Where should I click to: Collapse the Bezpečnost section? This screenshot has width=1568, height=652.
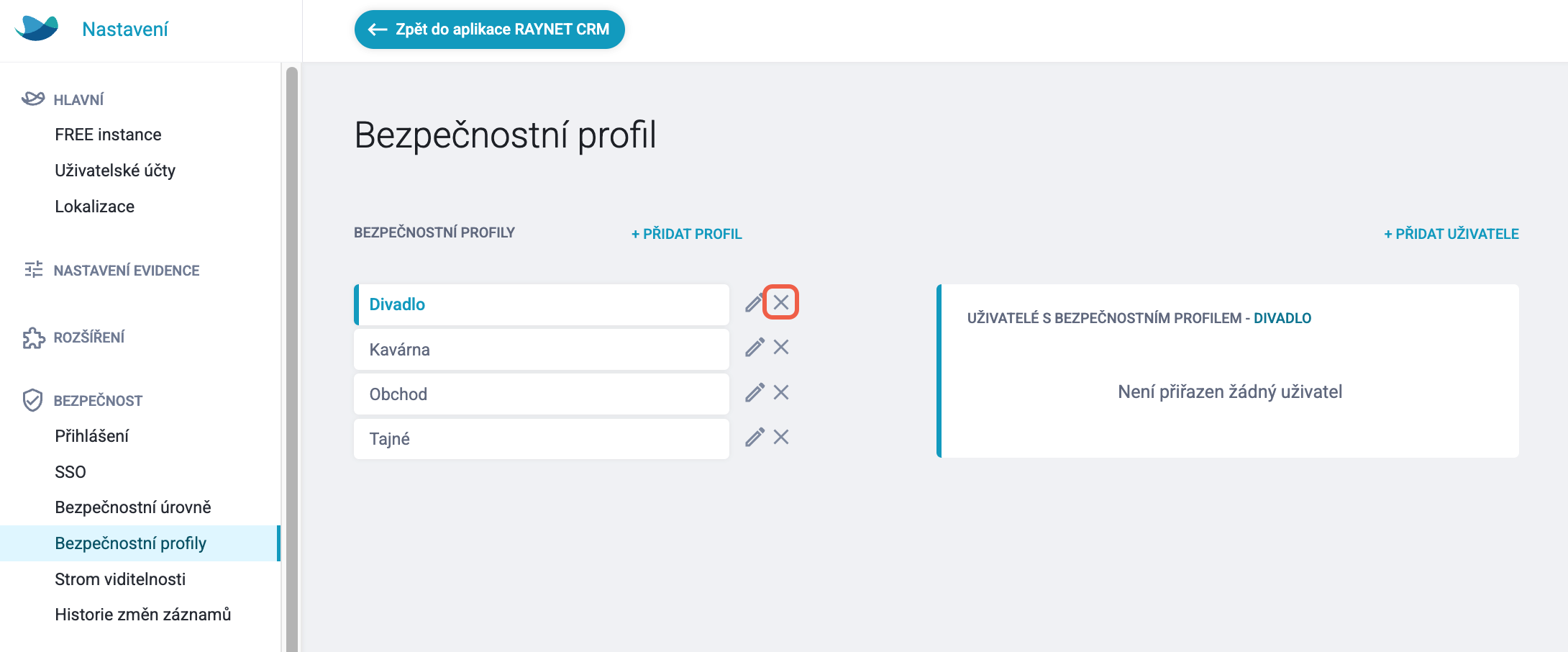coord(98,401)
